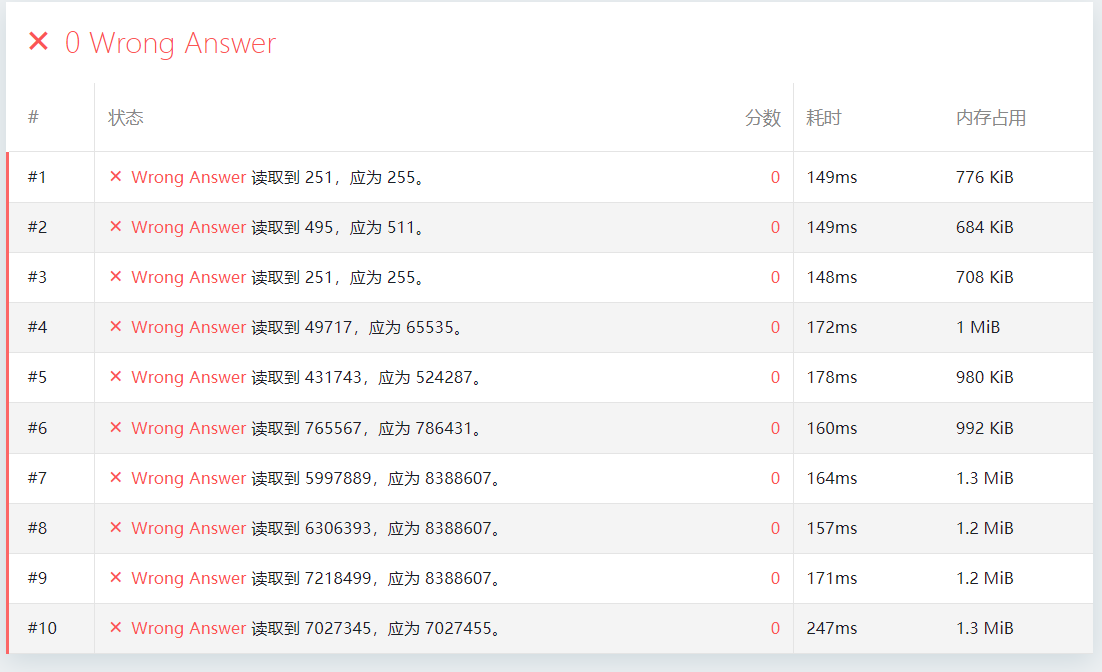The height and width of the screenshot is (672, 1102).
Task: Click the 1 MiB memory value in row #4
Action: pyautogui.click(x=977, y=327)
